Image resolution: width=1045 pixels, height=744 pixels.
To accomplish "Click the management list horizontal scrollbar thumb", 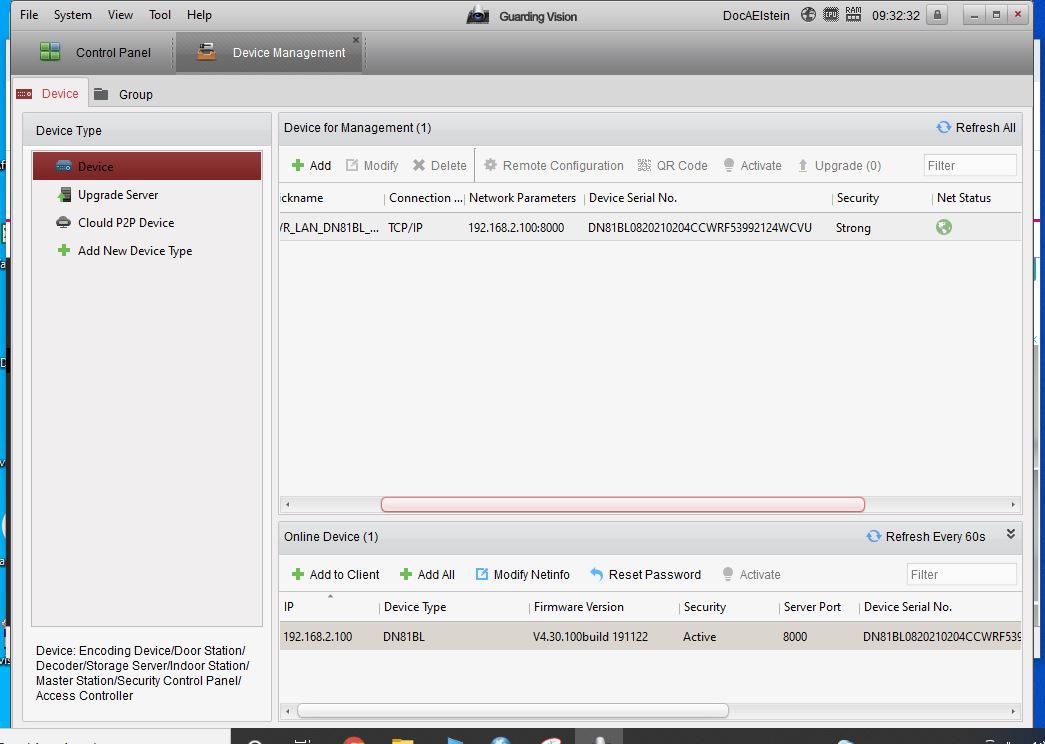I will (622, 505).
